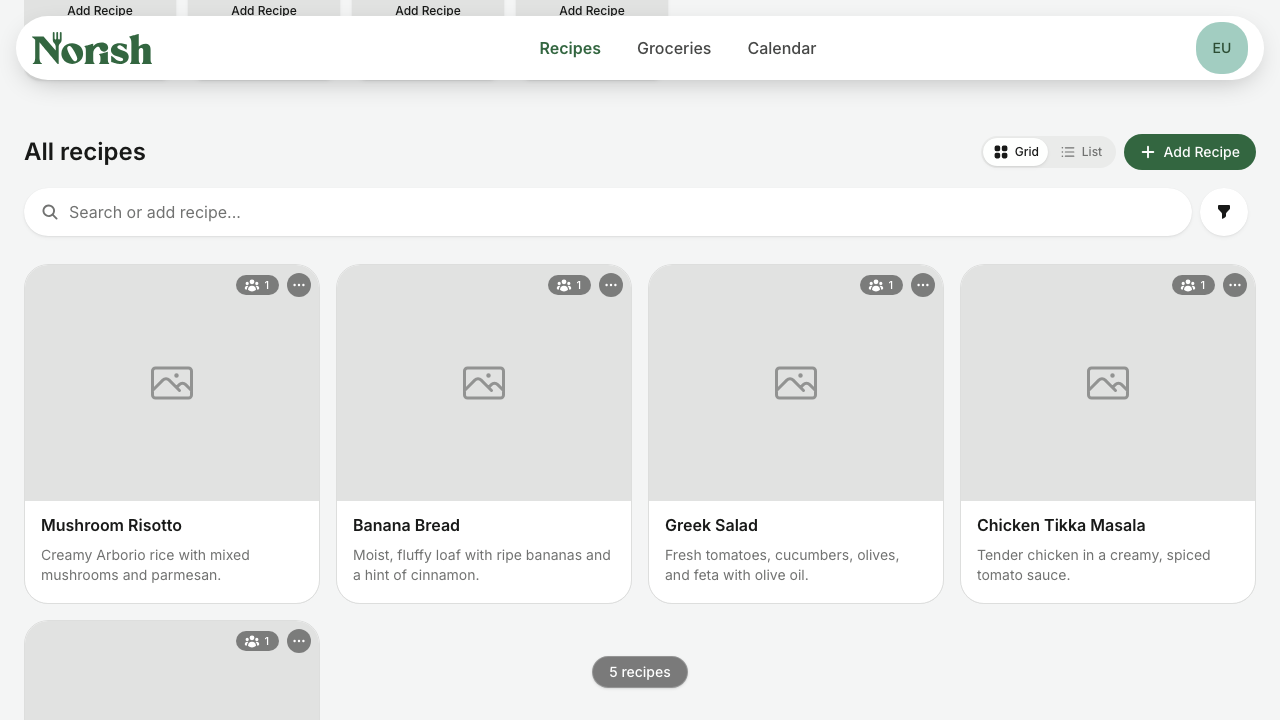Open more options on the fifth recipe card
Viewport: 1280px width, 720px height.
[x=299, y=641]
